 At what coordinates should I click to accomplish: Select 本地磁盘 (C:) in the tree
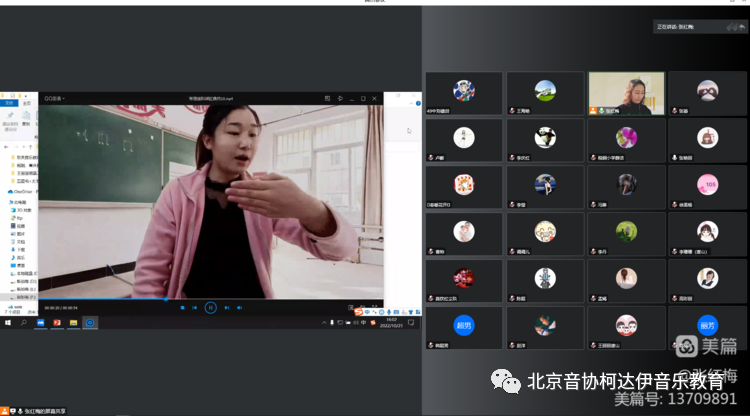click(x=23, y=274)
